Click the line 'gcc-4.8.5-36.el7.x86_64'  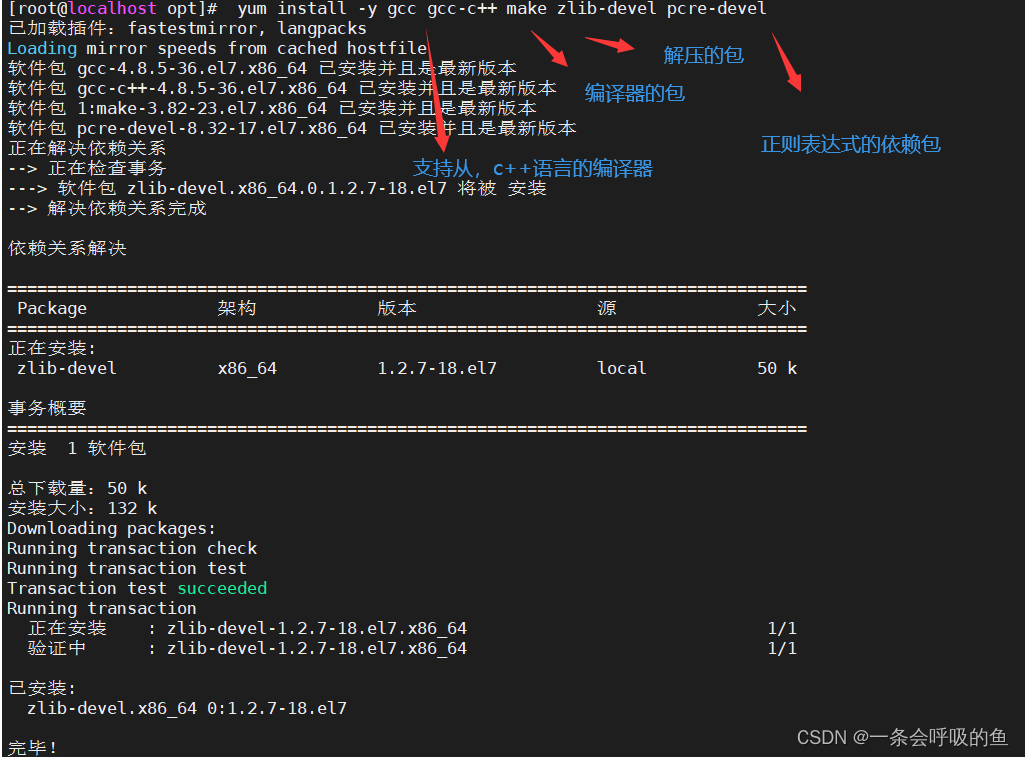[x=262, y=69]
